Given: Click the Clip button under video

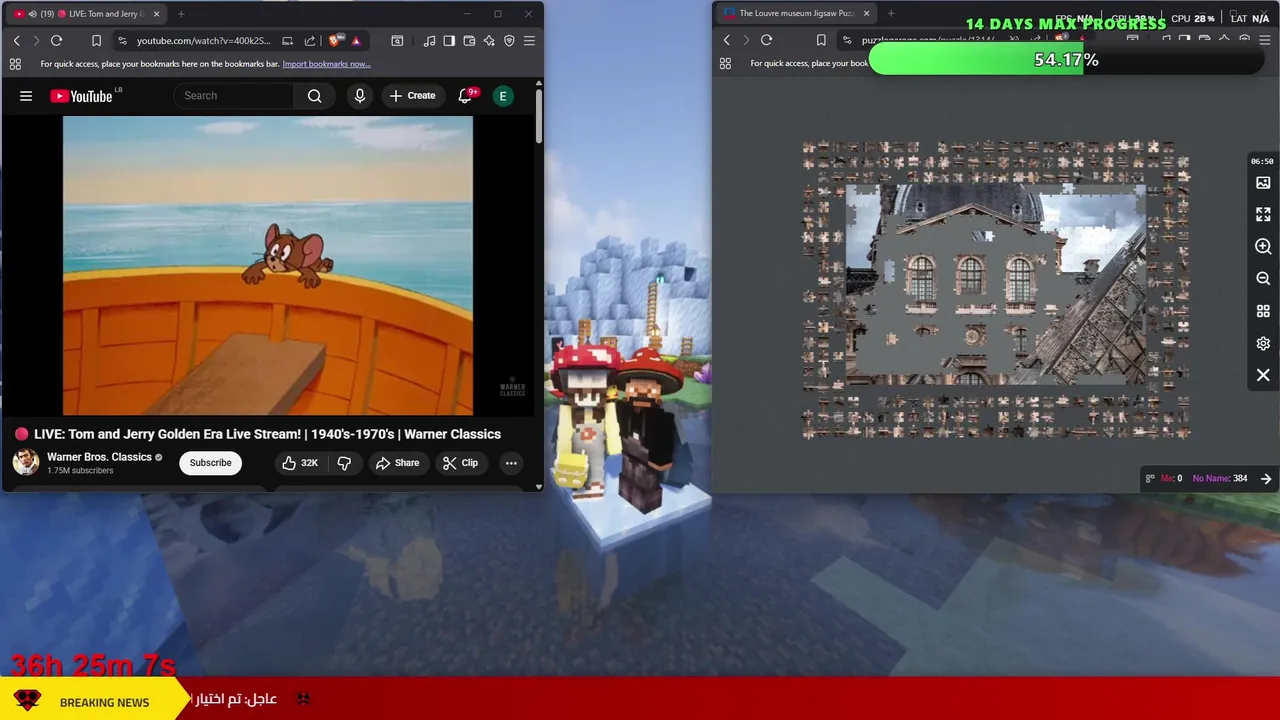Looking at the screenshot, I should (460, 463).
